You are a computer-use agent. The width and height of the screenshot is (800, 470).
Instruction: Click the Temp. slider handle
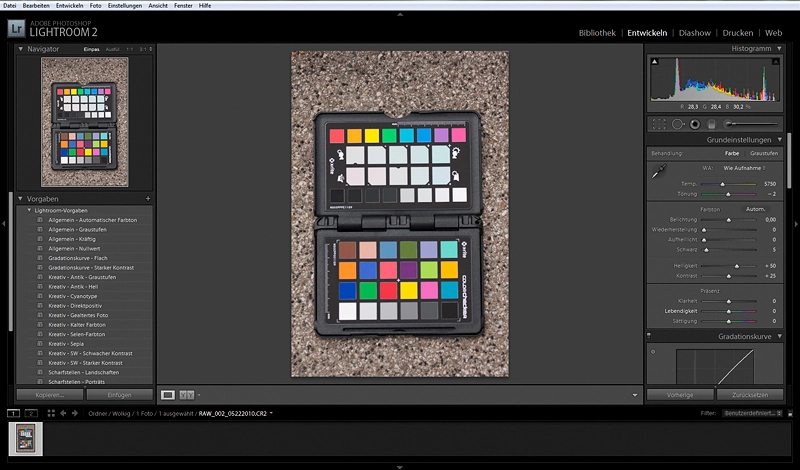pos(722,184)
